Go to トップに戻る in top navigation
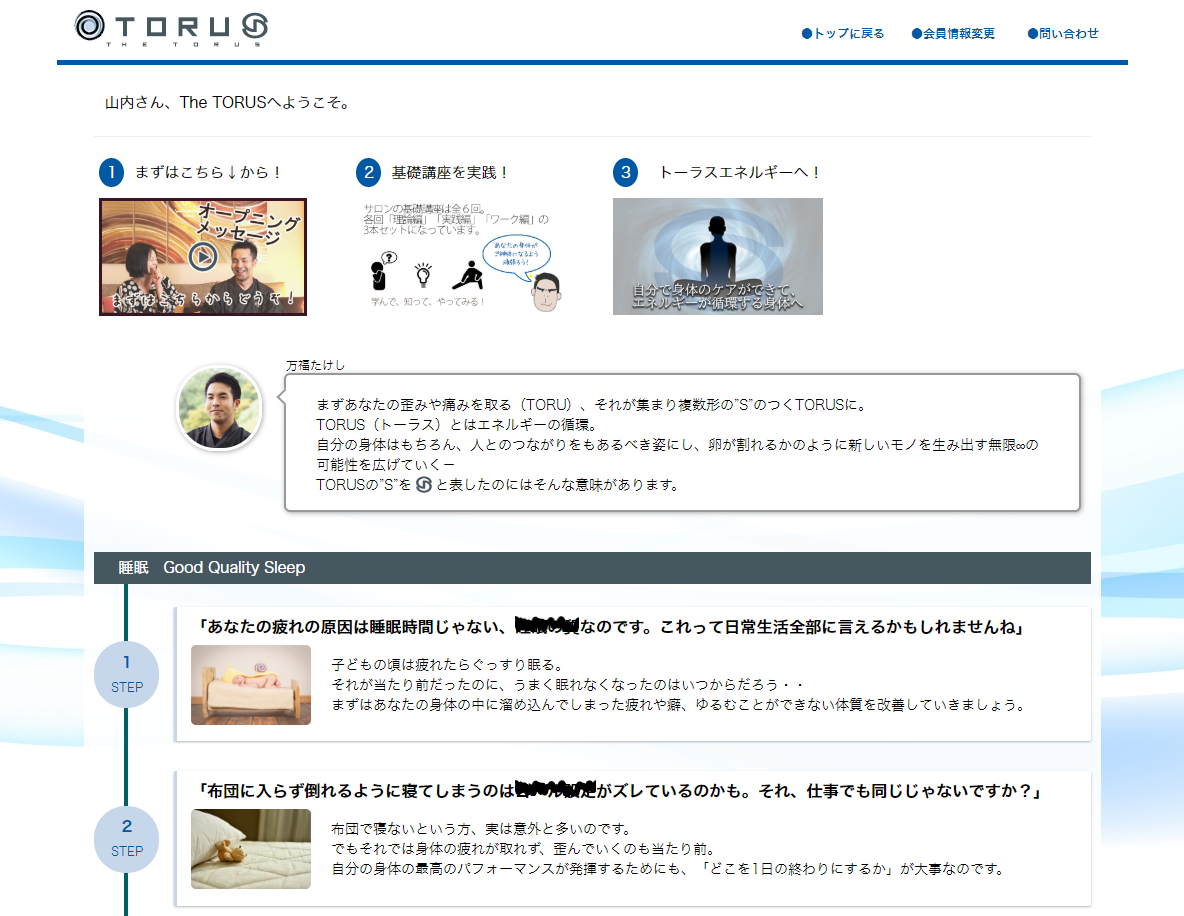Screen dimensions: 1184x916 click(x=843, y=33)
